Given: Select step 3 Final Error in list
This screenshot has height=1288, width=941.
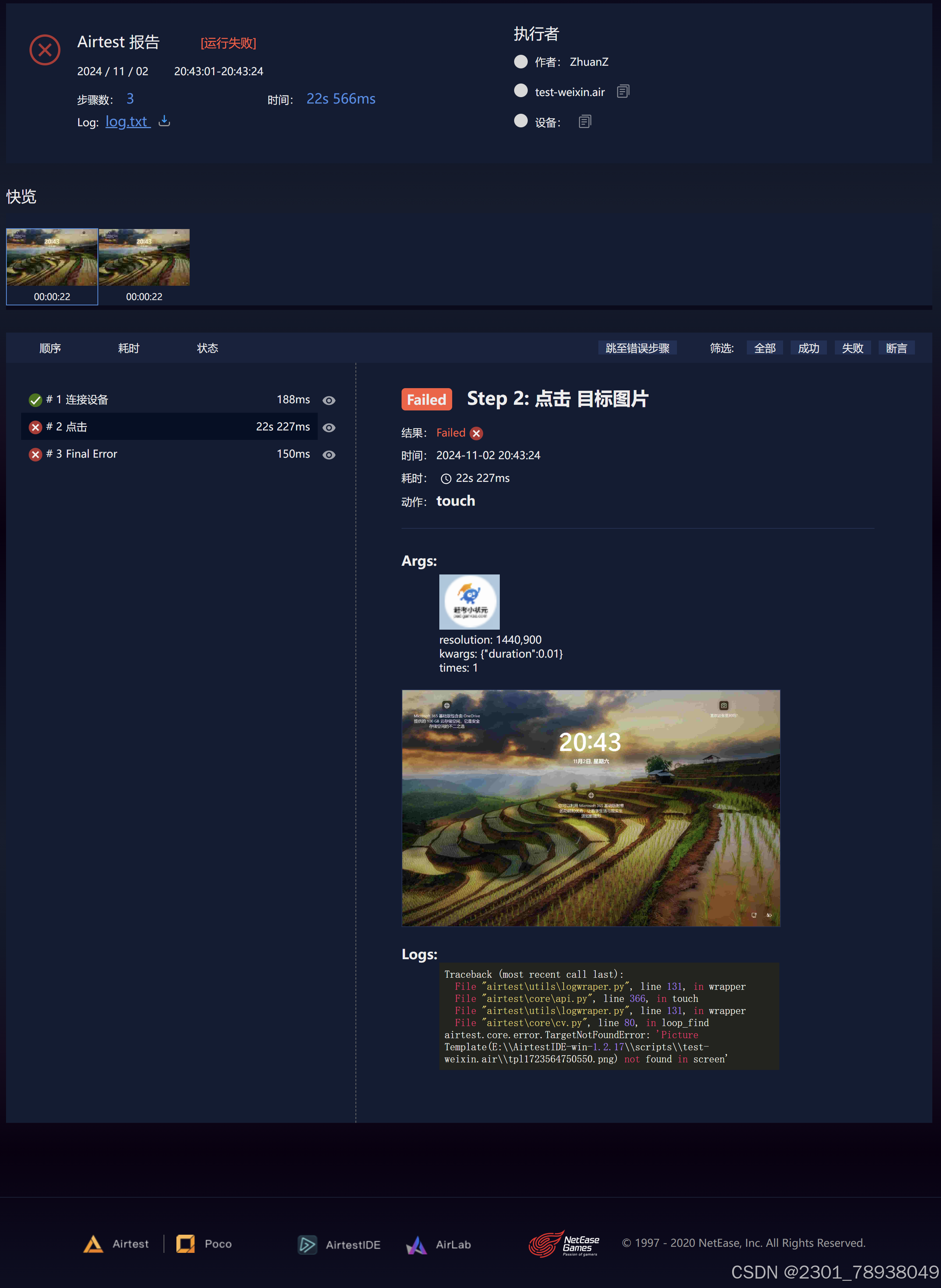Looking at the screenshot, I should 91,454.
